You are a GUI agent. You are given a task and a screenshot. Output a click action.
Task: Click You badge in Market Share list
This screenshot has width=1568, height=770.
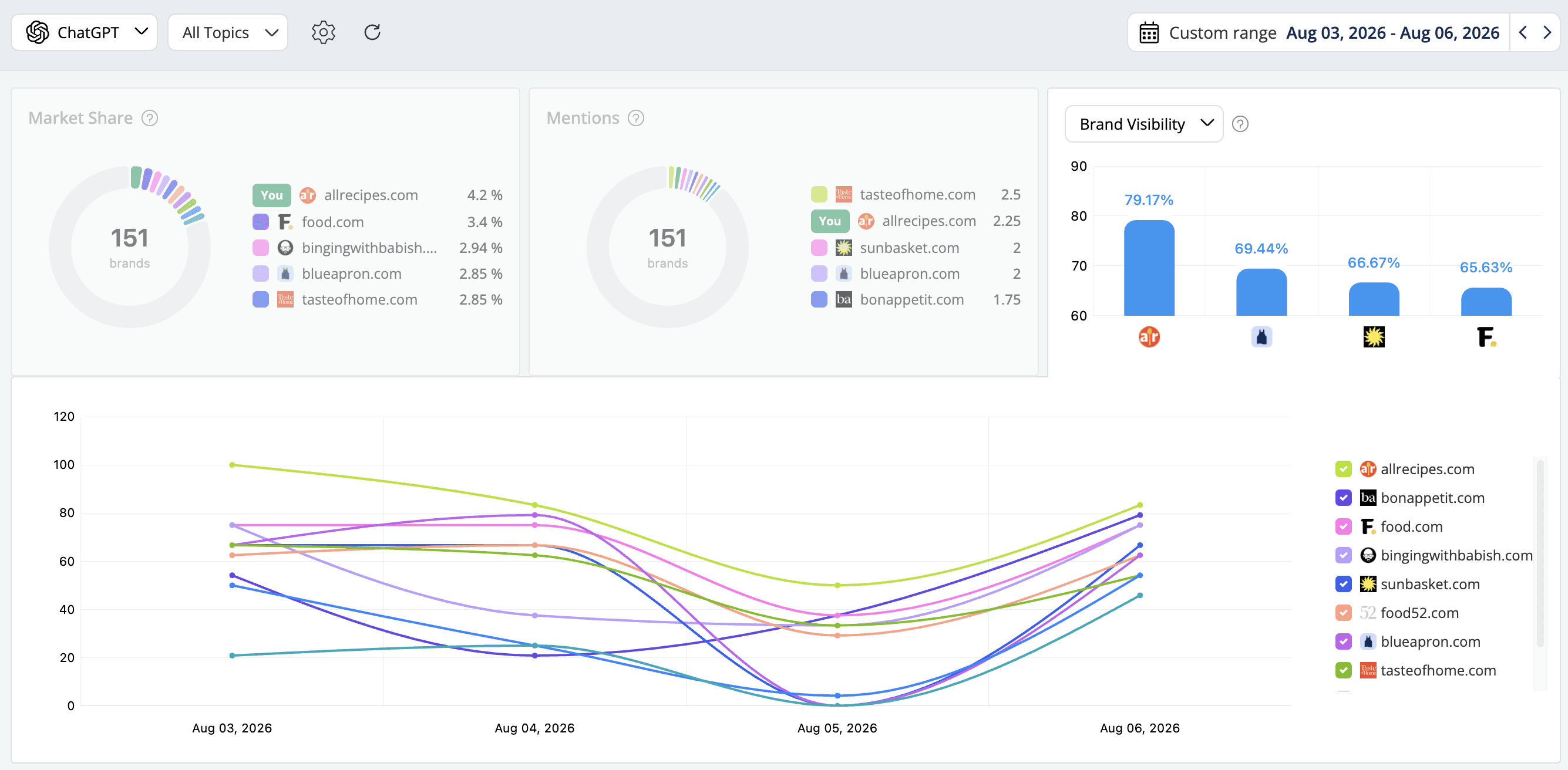pyautogui.click(x=271, y=195)
